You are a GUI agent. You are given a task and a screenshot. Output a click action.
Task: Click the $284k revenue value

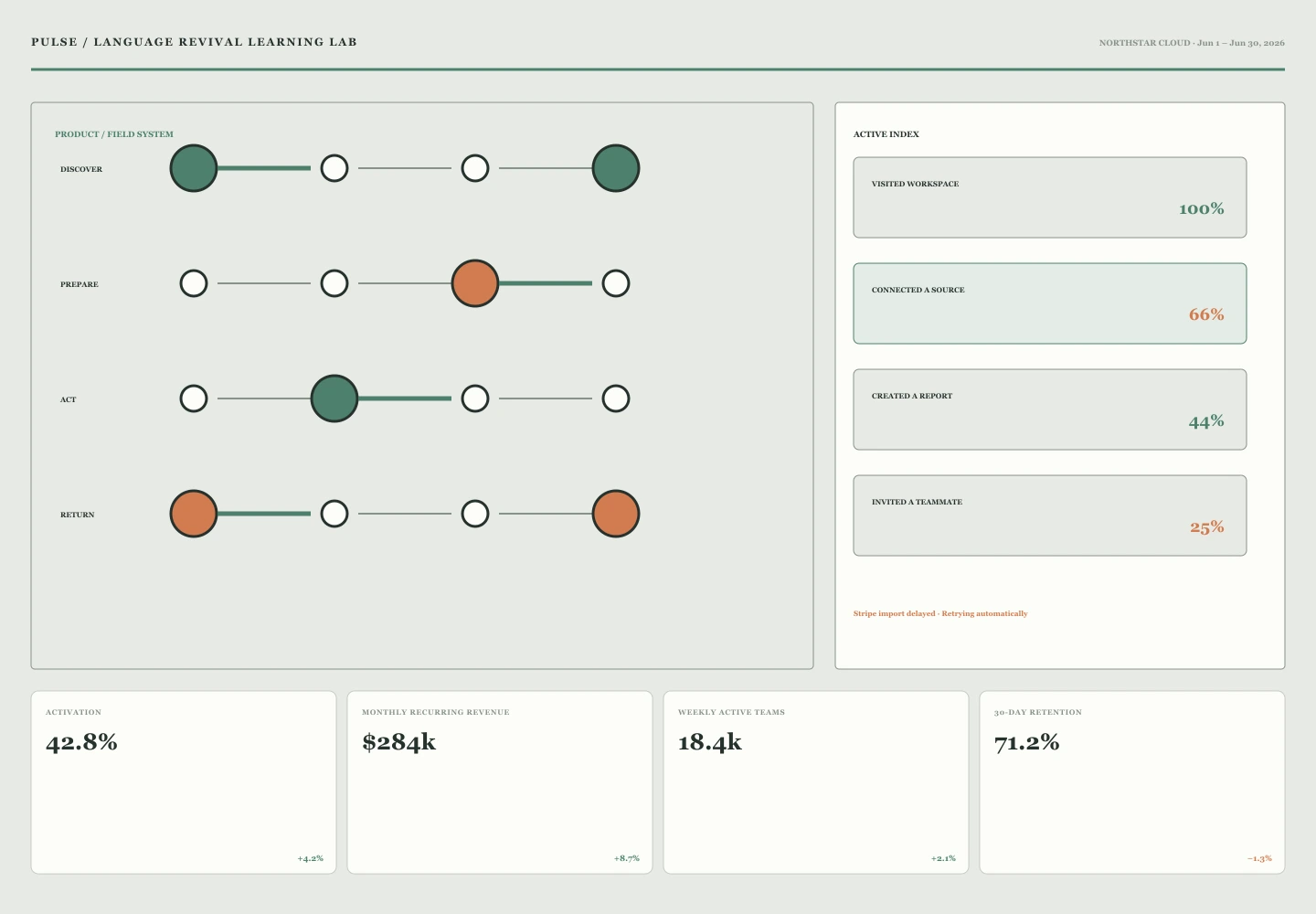[398, 742]
